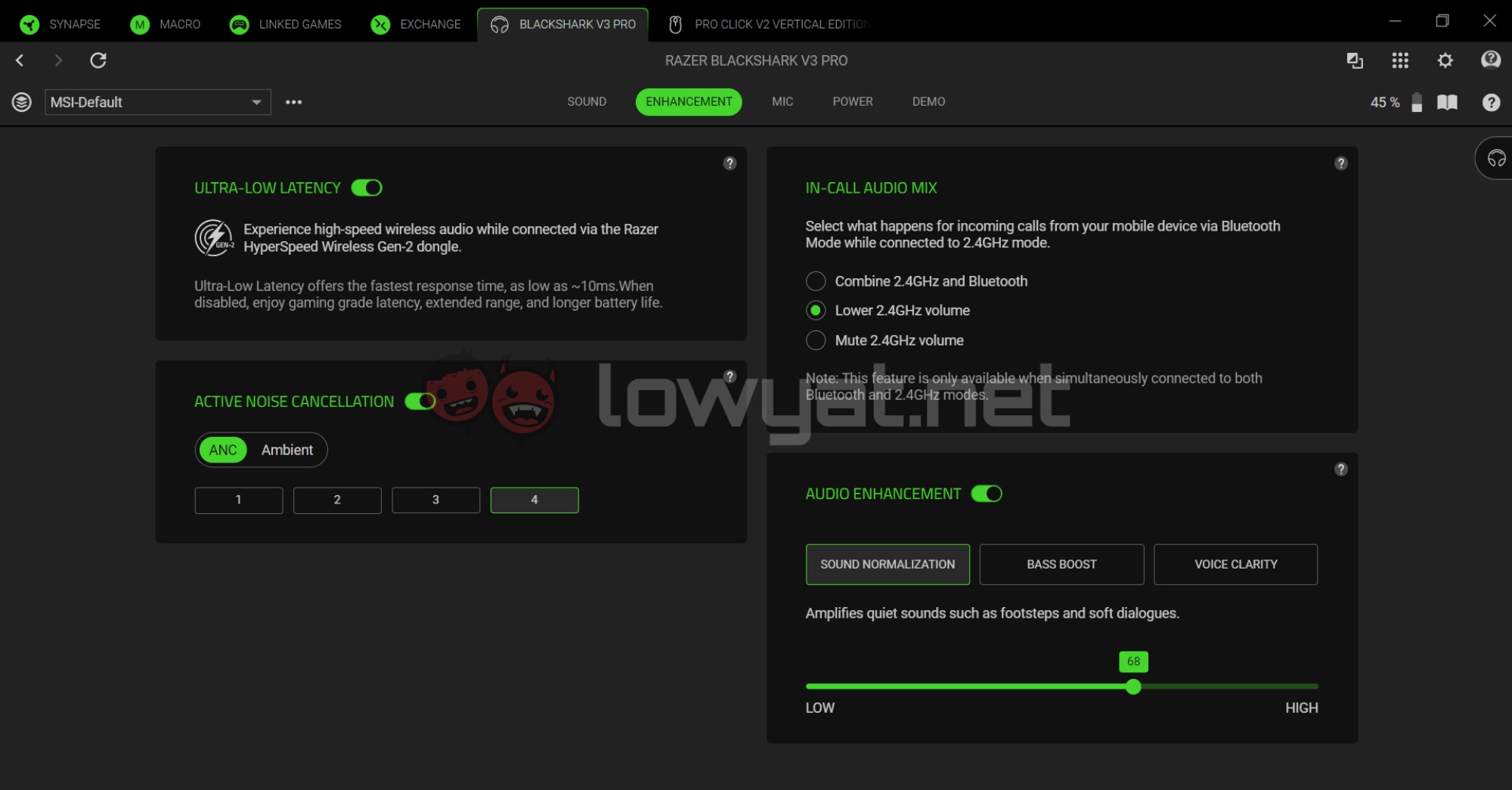The height and width of the screenshot is (790, 1512).
Task: Toggle Active Noise Cancellation switch
Action: [x=420, y=401]
